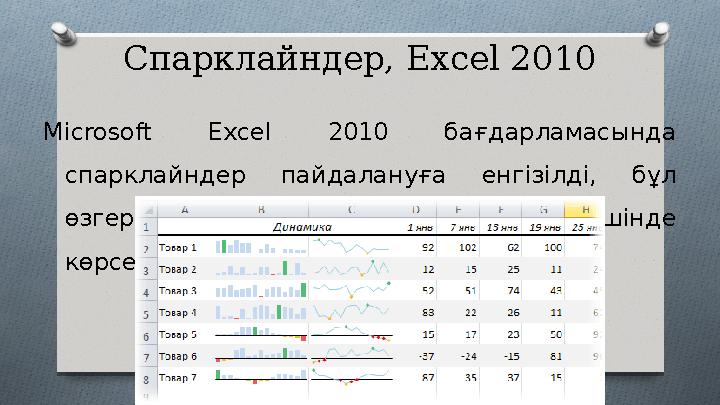Select column C header
The height and width of the screenshot is (405, 720).
pyautogui.click(x=351, y=210)
